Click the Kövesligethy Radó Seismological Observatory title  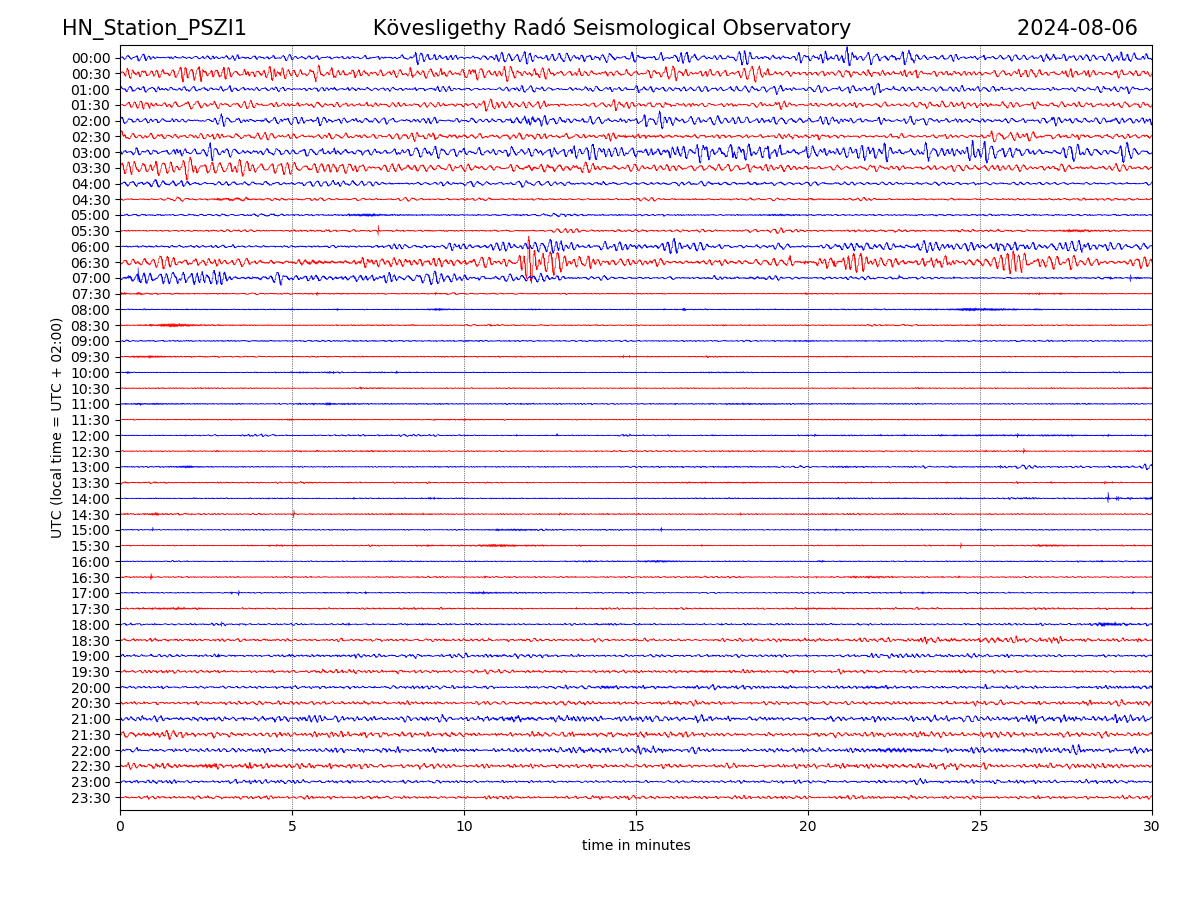pos(611,28)
